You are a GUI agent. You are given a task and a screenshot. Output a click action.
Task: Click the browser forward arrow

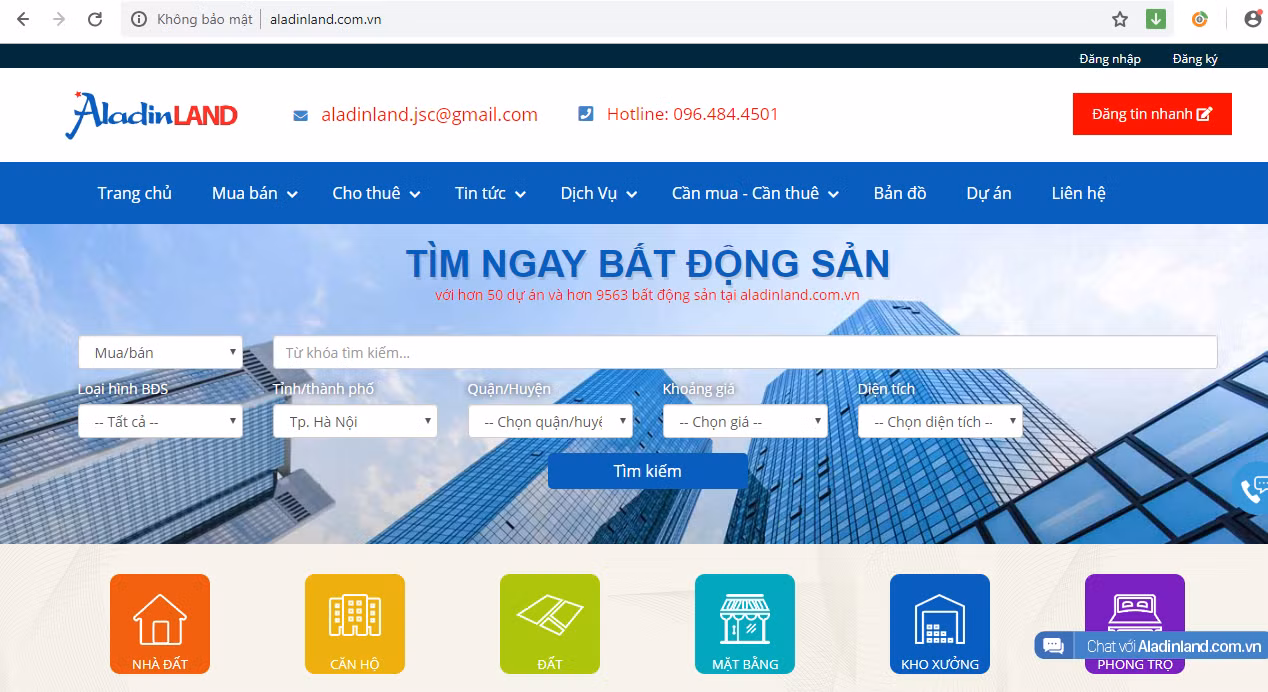(x=59, y=19)
